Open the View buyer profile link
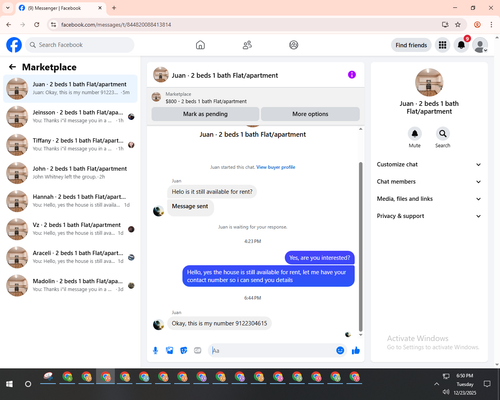This screenshot has width=500, height=400. 276,167
